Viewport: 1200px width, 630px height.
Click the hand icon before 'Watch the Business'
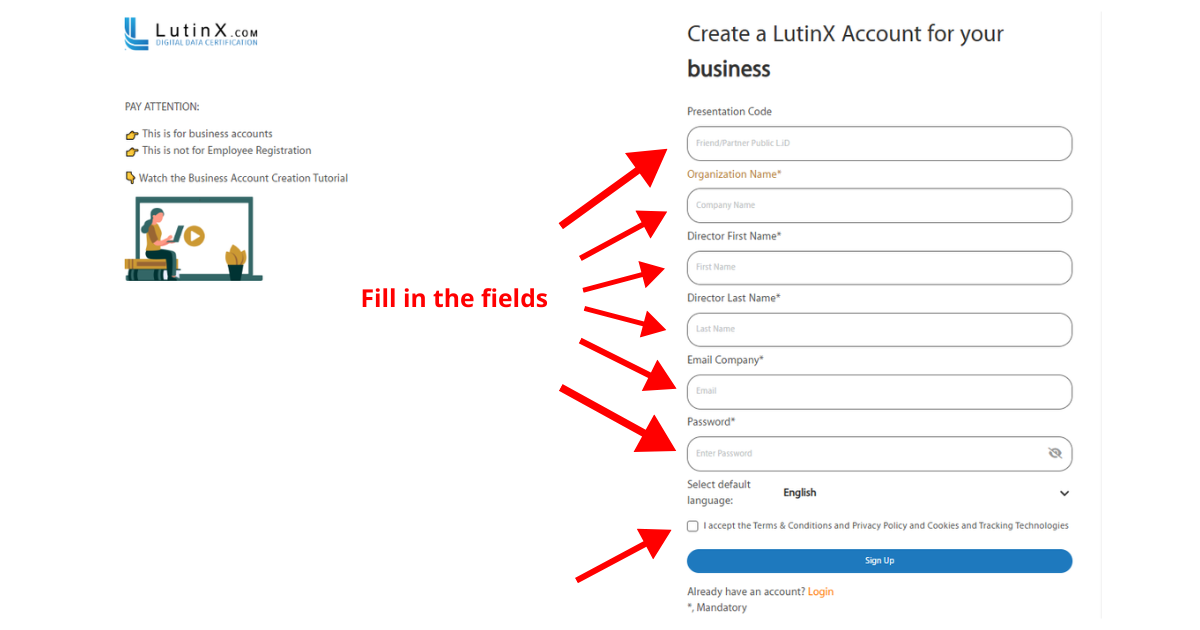[x=130, y=178]
